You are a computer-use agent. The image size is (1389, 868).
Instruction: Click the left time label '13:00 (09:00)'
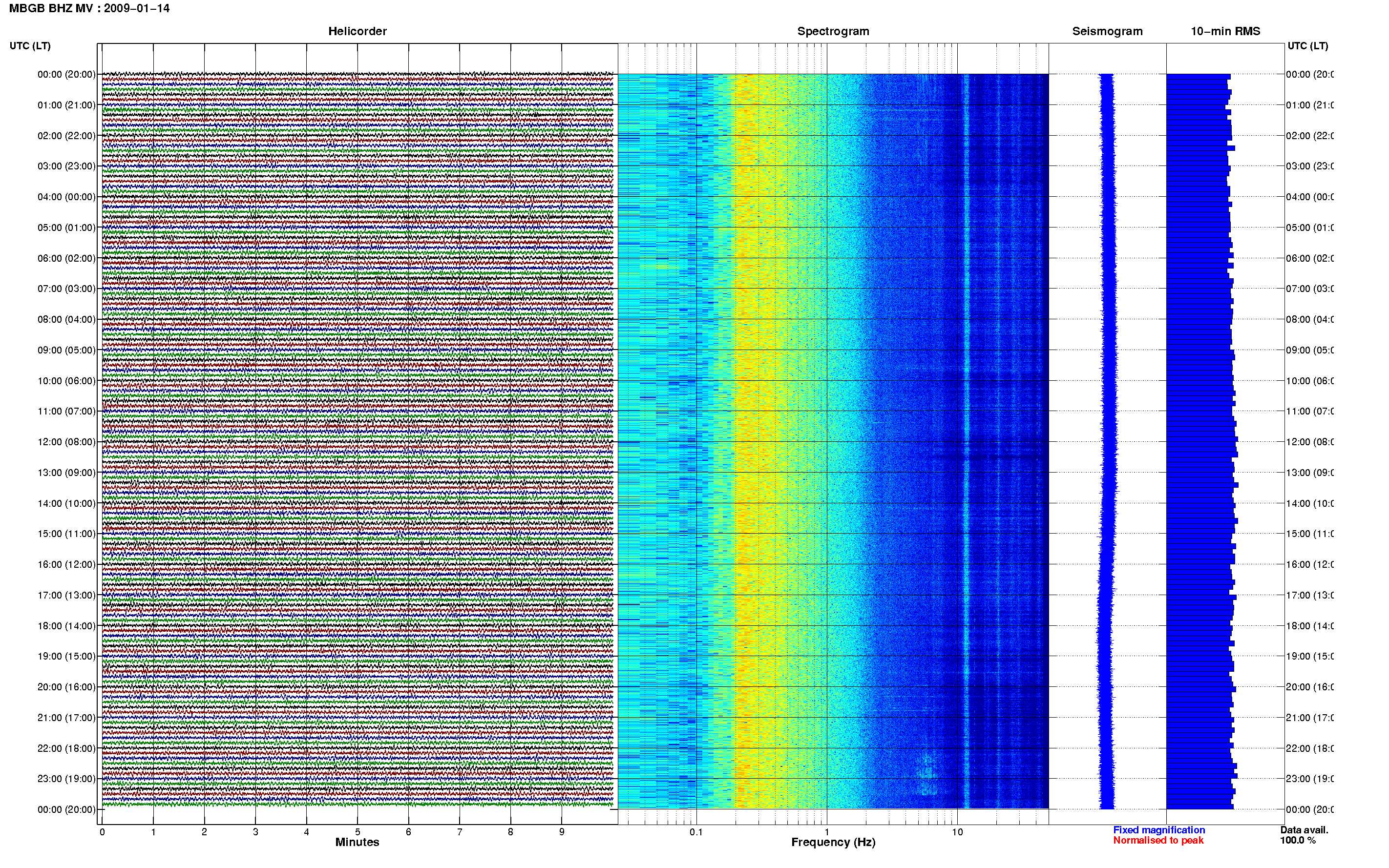pyautogui.click(x=66, y=473)
